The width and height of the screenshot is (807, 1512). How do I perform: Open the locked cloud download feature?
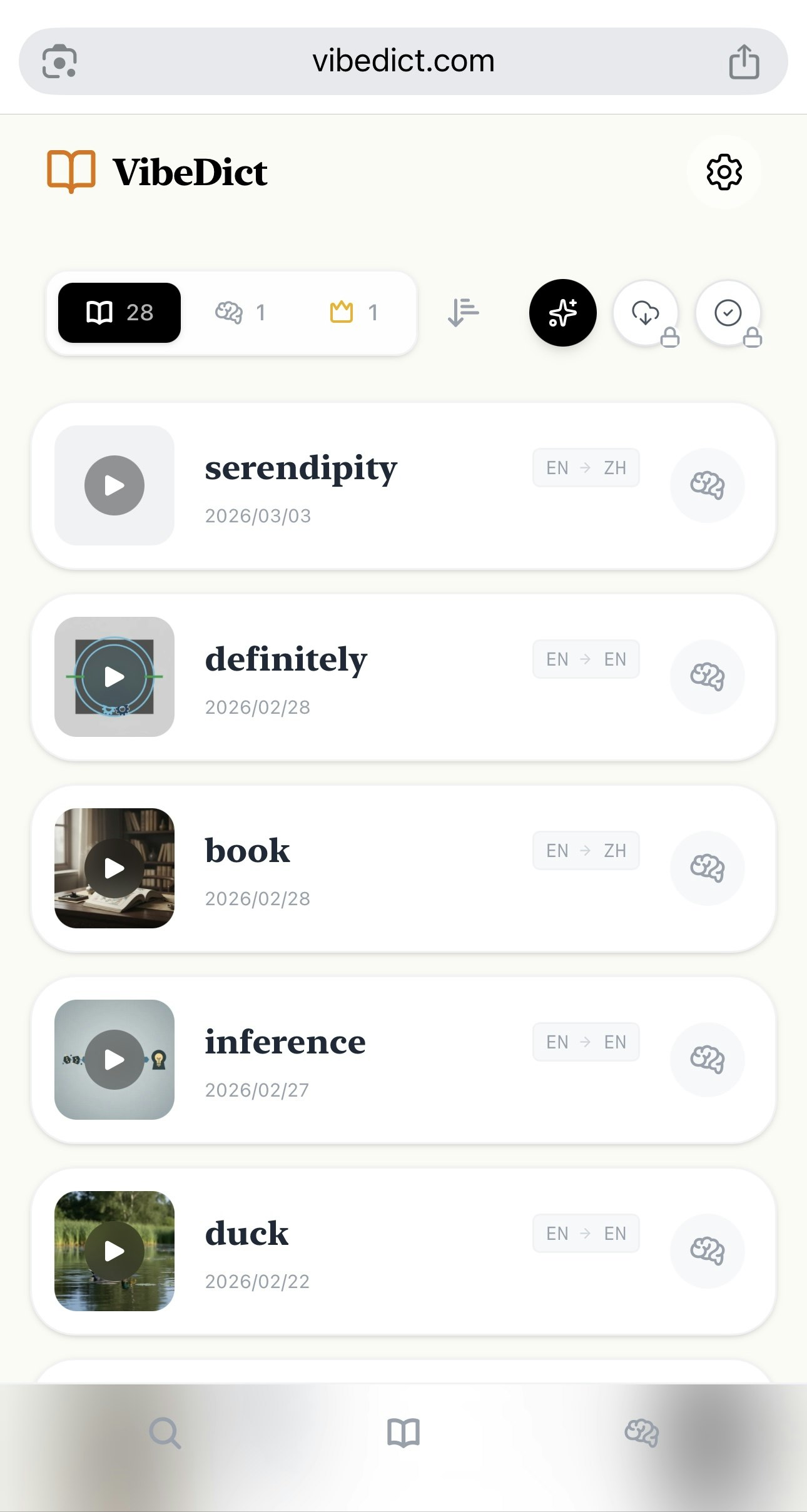646,313
